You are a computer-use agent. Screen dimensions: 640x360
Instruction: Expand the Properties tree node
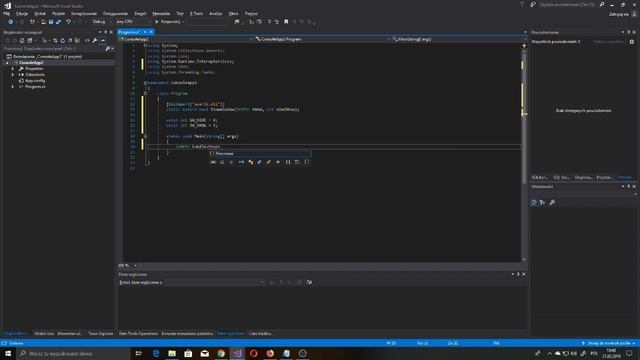click(13, 69)
